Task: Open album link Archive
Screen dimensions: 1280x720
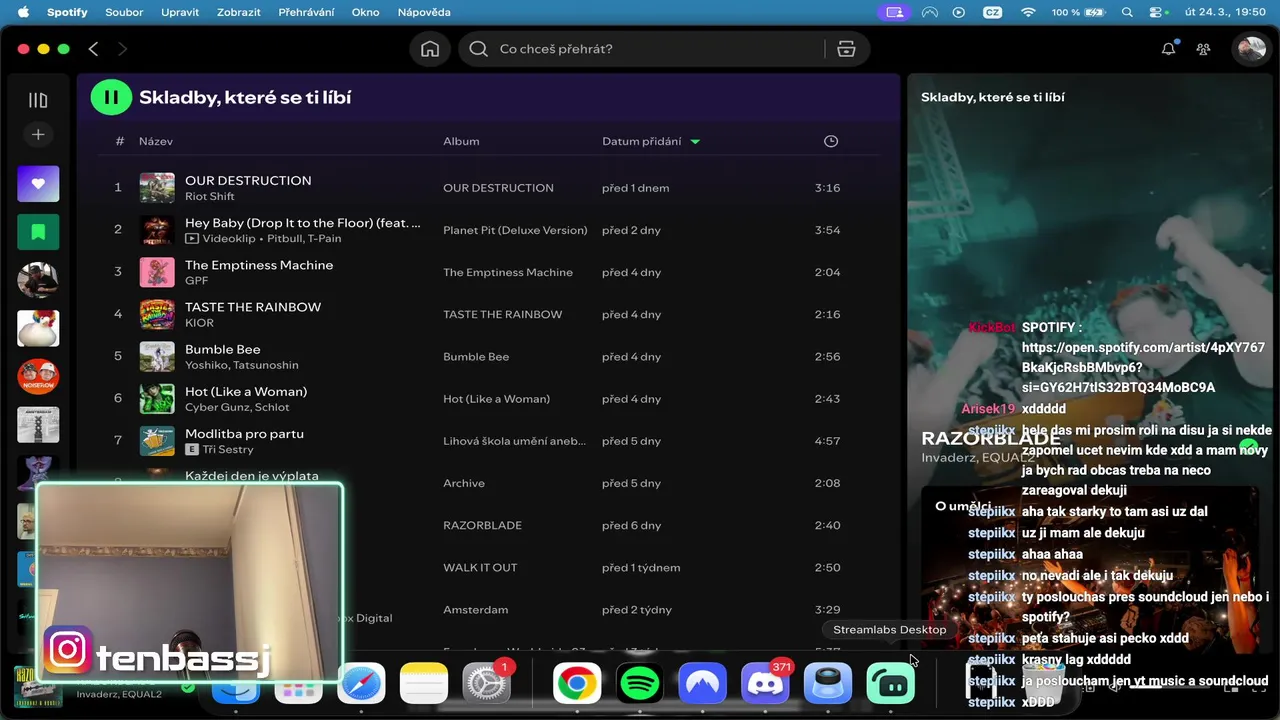Action: point(464,483)
